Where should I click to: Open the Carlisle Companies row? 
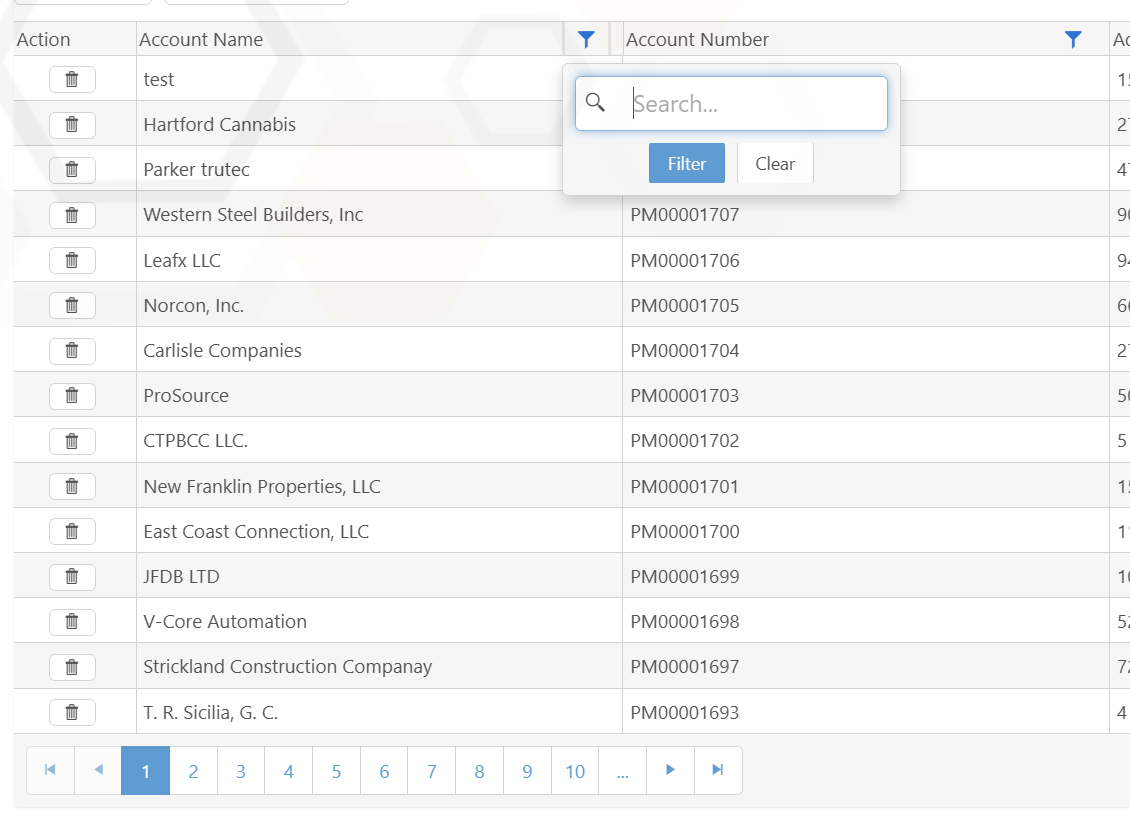pyautogui.click(x=223, y=351)
